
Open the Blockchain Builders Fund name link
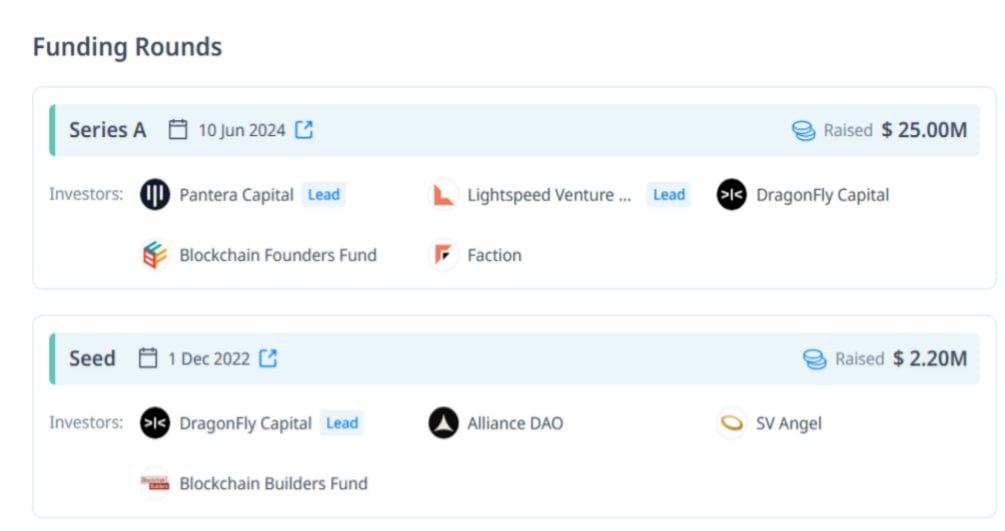[274, 484]
